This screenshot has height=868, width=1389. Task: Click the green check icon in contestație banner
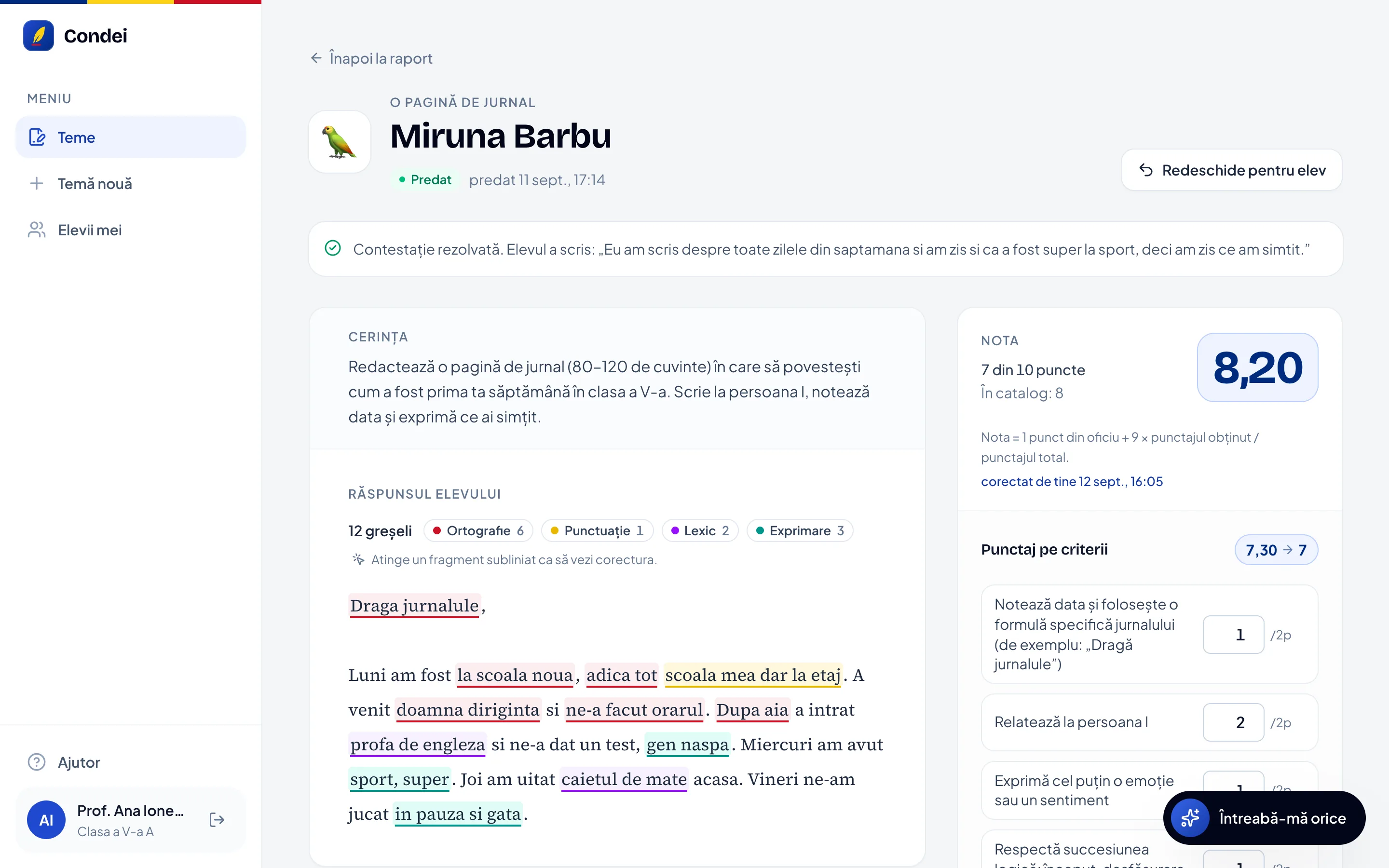(x=333, y=248)
